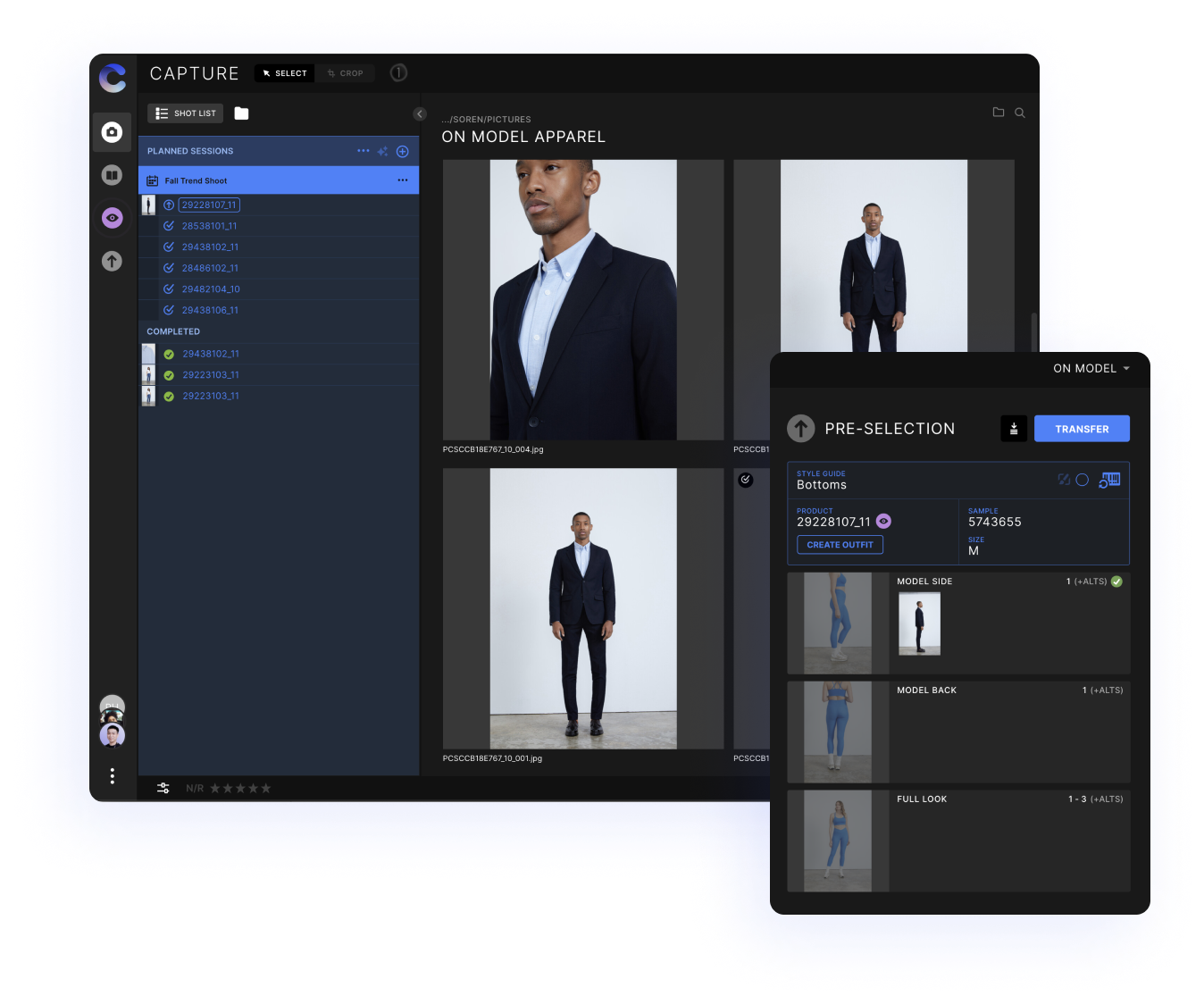The image size is (1204, 1004).
Task: Add a new planned session with plus icon
Action: coord(403,152)
